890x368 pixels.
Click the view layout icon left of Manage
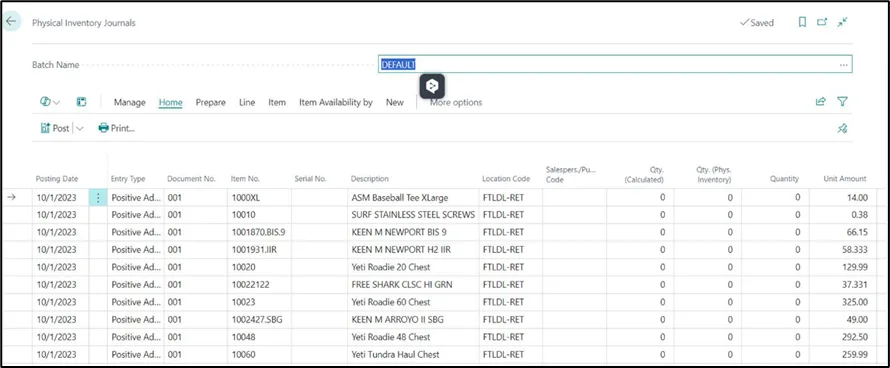tap(82, 102)
